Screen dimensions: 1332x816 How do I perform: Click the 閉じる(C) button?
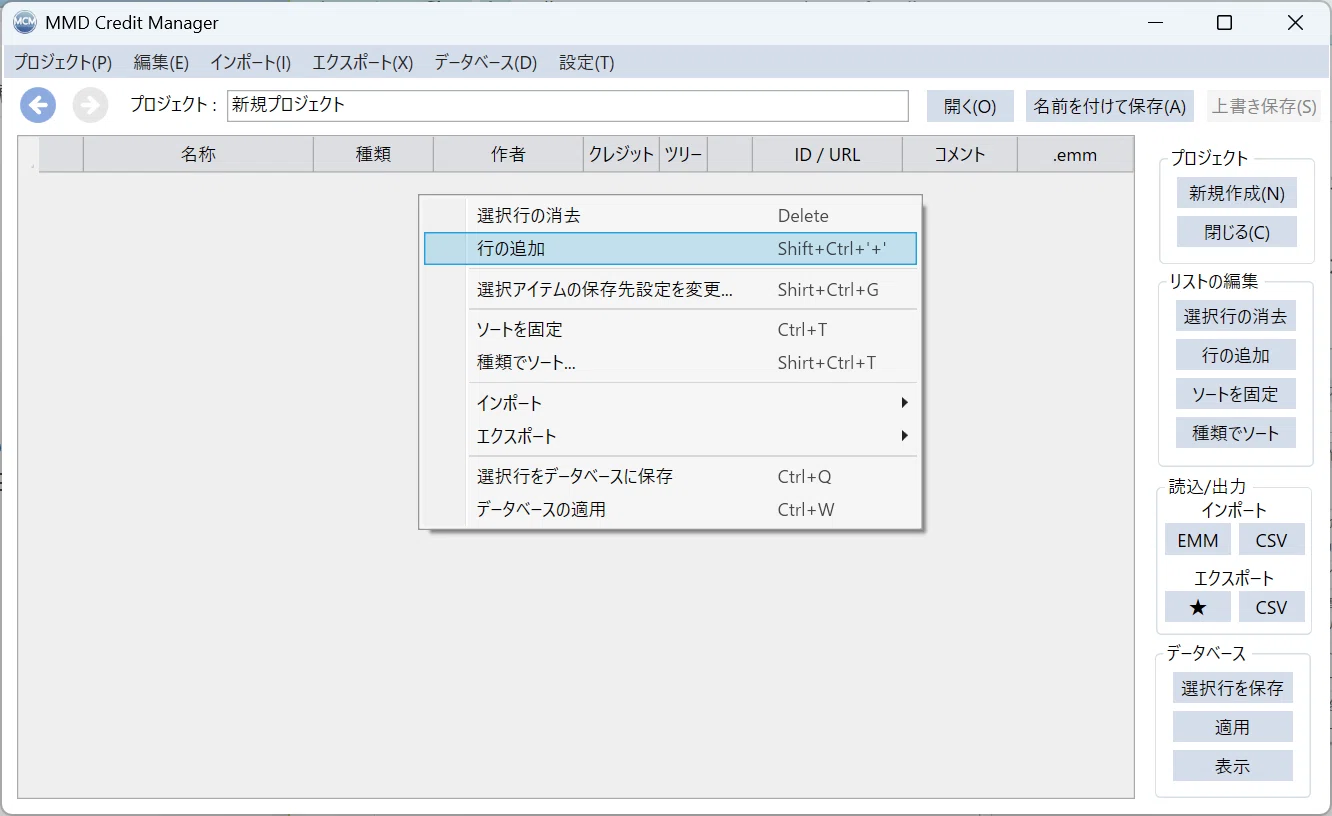tap(1237, 232)
